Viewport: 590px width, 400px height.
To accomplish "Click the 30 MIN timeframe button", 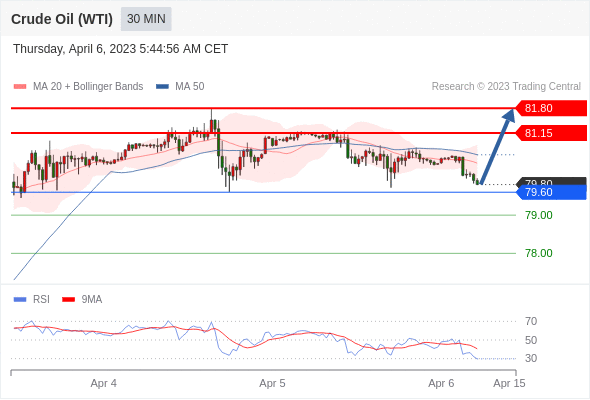I will click(x=146, y=19).
